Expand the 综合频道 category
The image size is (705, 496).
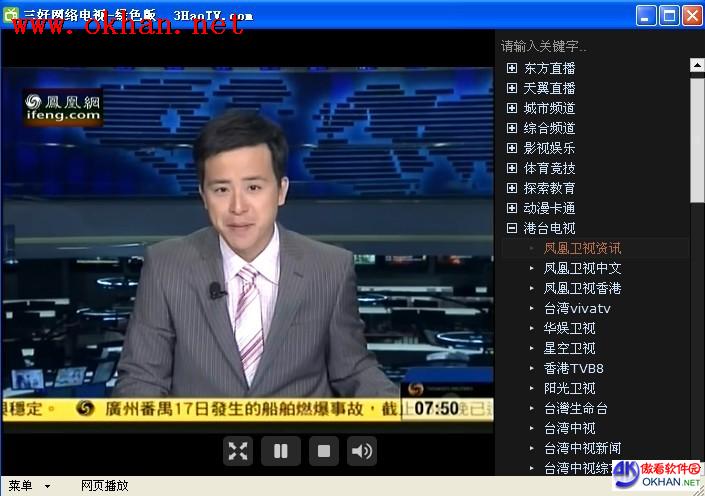pos(512,128)
